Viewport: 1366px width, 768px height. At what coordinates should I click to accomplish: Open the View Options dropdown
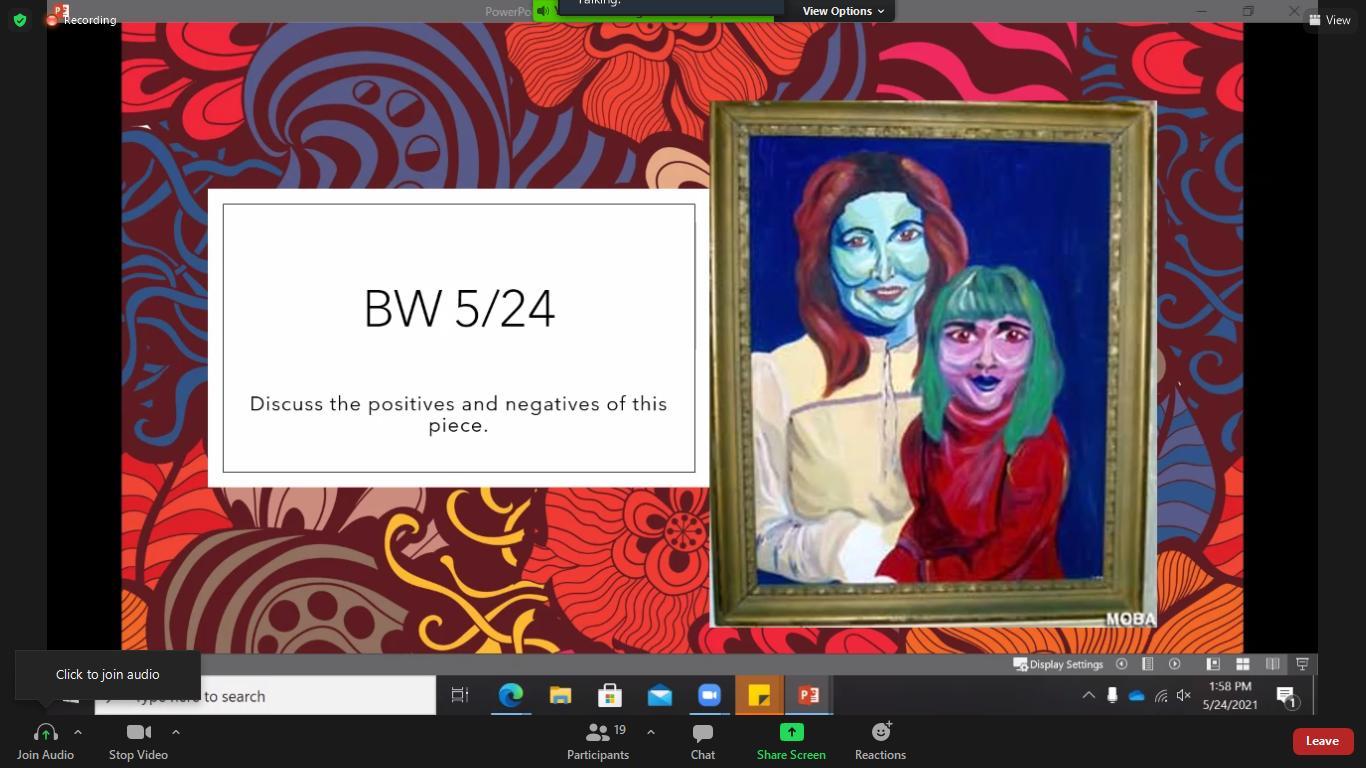pos(843,11)
